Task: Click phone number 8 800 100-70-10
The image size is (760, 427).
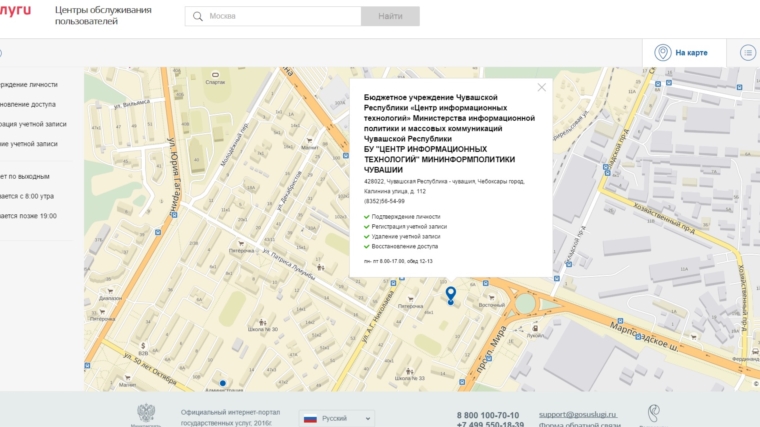Action: pyautogui.click(x=488, y=415)
